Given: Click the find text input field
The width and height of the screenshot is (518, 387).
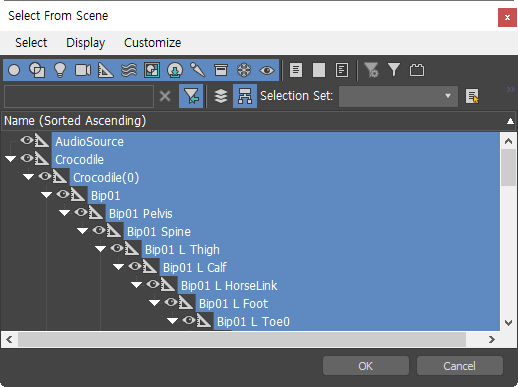Looking at the screenshot, I should tap(79, 96).
